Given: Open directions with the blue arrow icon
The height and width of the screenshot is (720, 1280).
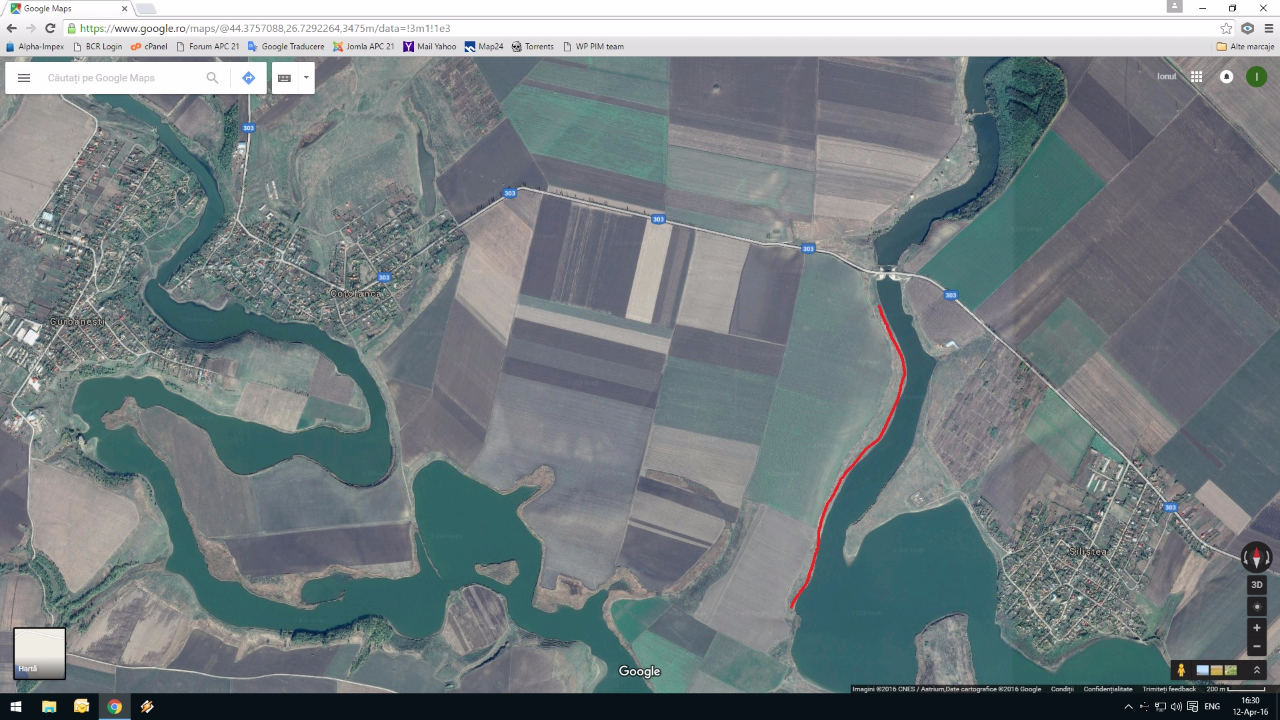Looking at the screenshot, I should [x=249, y=78].
